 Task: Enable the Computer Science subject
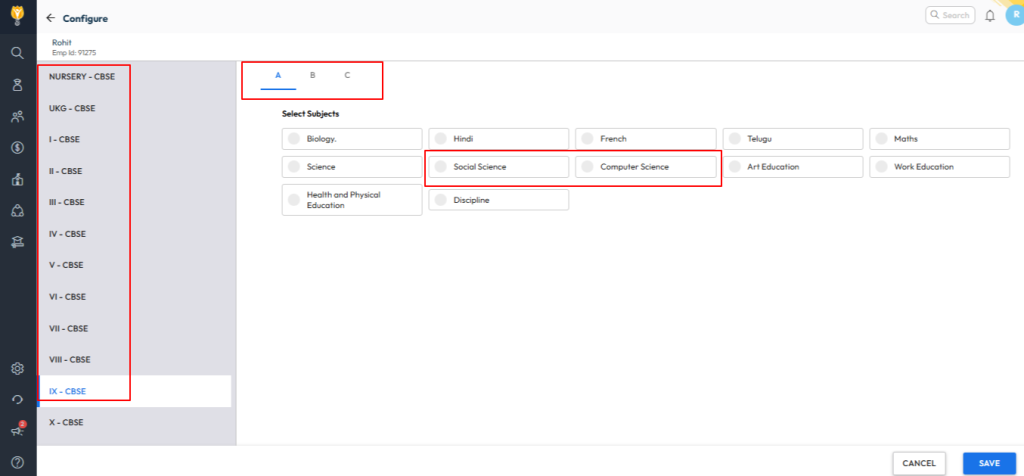pos(645,167)
